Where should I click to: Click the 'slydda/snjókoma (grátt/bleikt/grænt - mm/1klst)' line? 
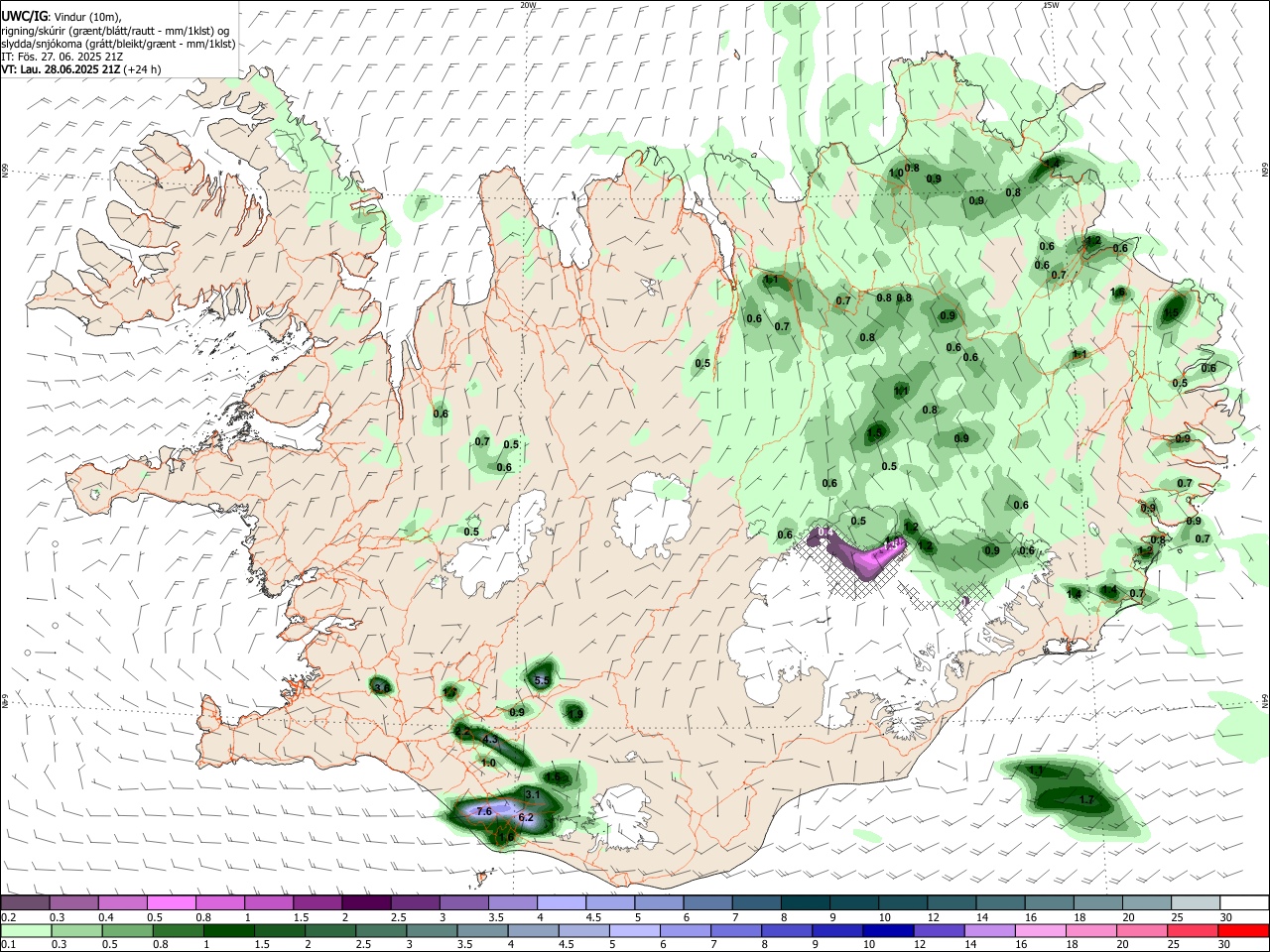[x=118, y=44]
